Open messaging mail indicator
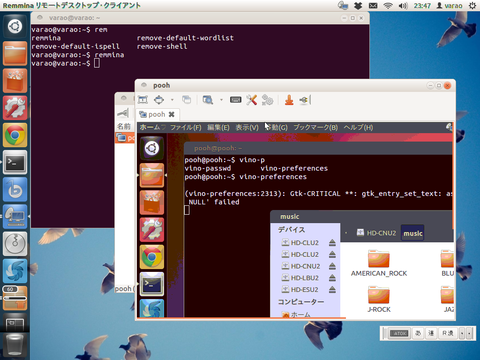The image size is (480, 360). (373, 6)
